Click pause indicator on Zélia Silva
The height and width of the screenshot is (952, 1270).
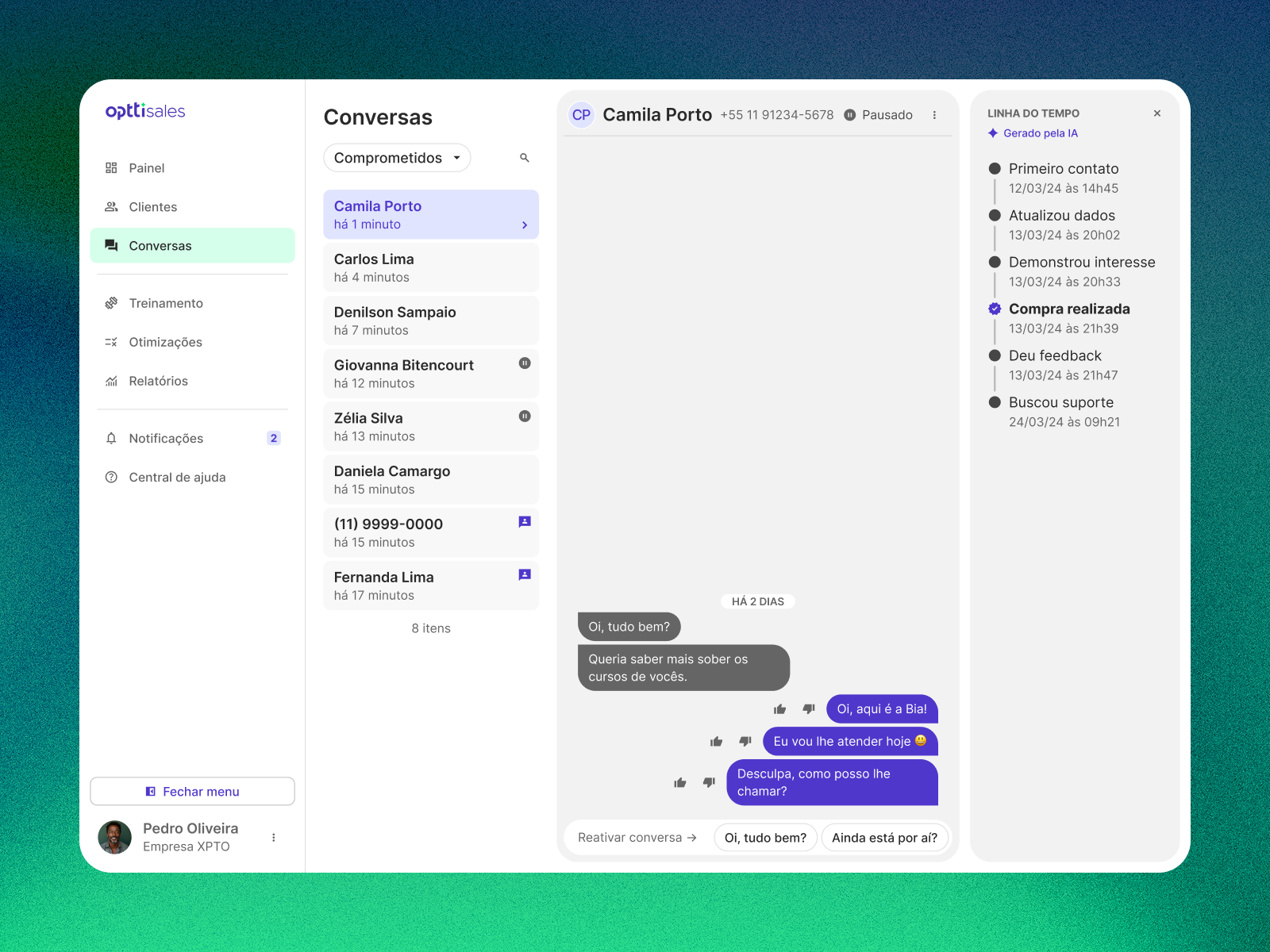click(525, 416)
